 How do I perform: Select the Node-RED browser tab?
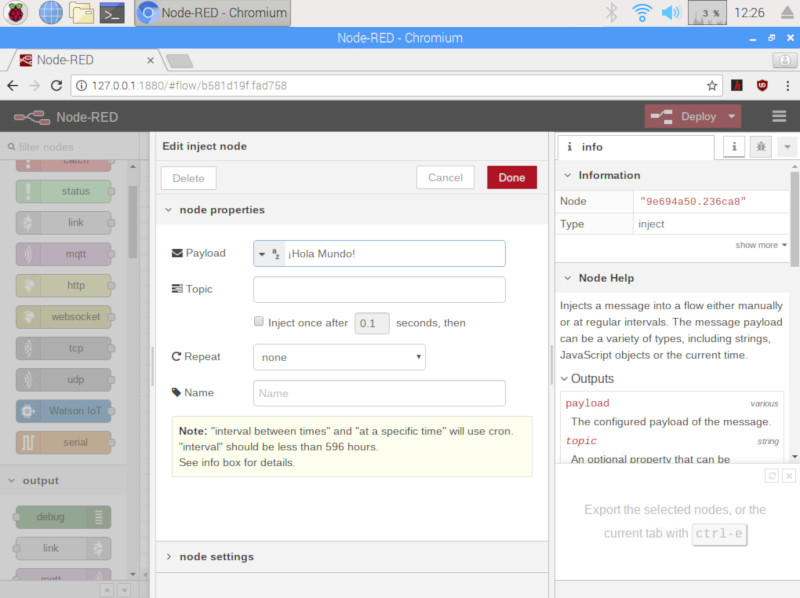coord(84,60)
